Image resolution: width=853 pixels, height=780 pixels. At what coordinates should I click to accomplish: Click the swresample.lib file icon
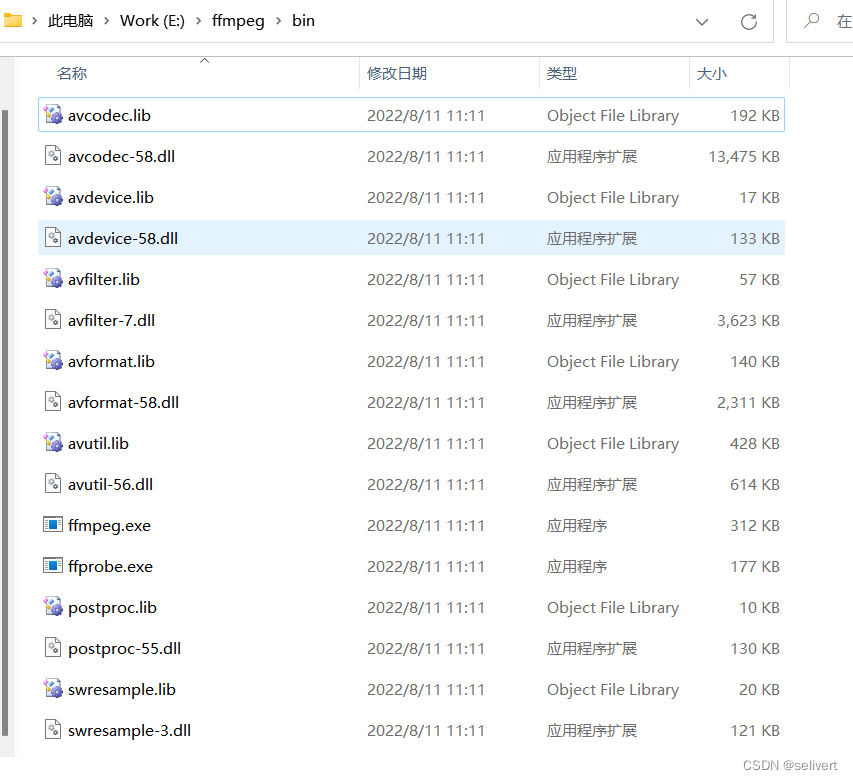pos(53,689)
